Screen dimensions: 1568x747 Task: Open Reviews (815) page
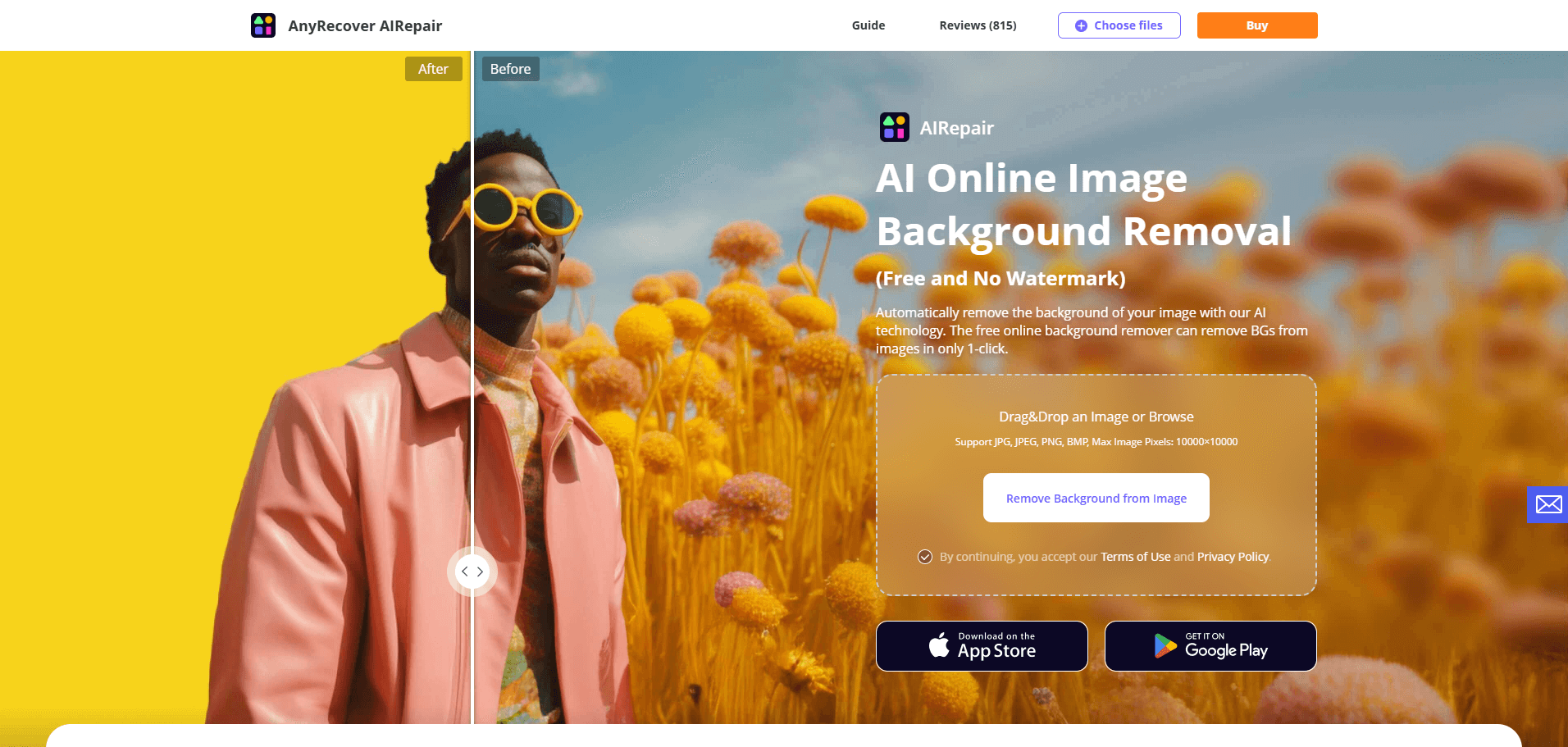click(x=977, y=25)
